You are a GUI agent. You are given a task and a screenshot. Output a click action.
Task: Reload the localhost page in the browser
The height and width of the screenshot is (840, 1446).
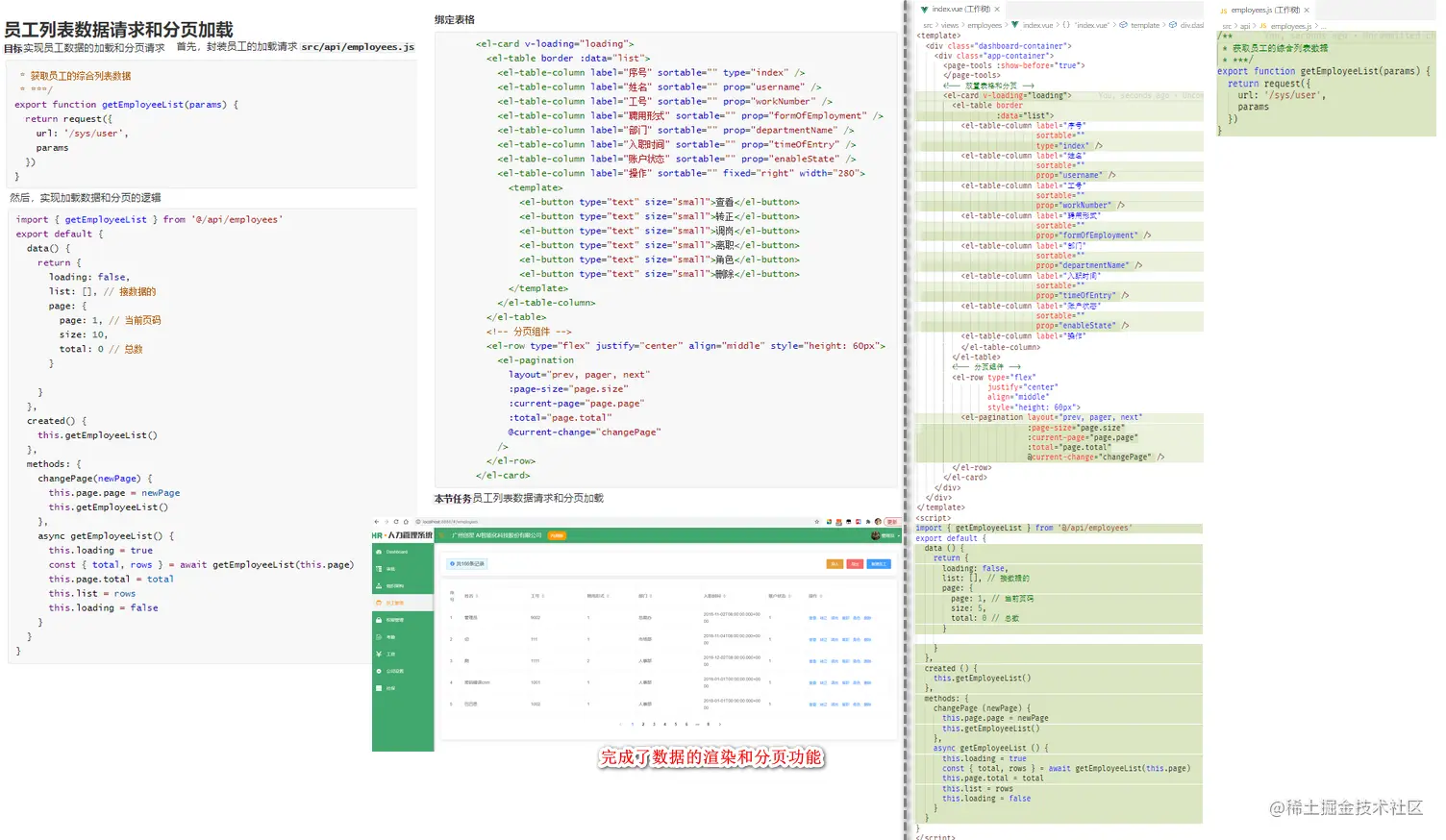point(396,522)
